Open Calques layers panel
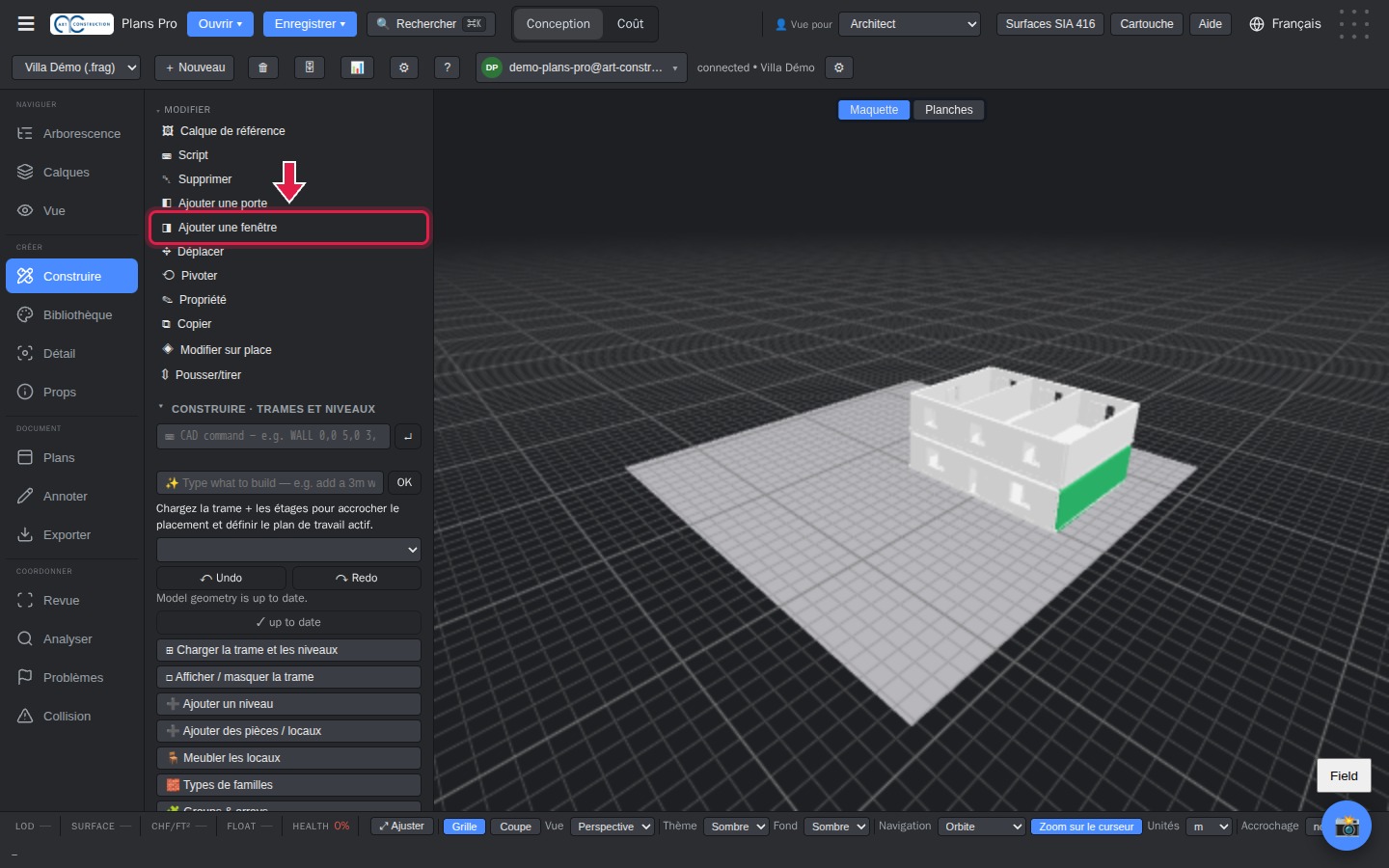 pos(71,173)
